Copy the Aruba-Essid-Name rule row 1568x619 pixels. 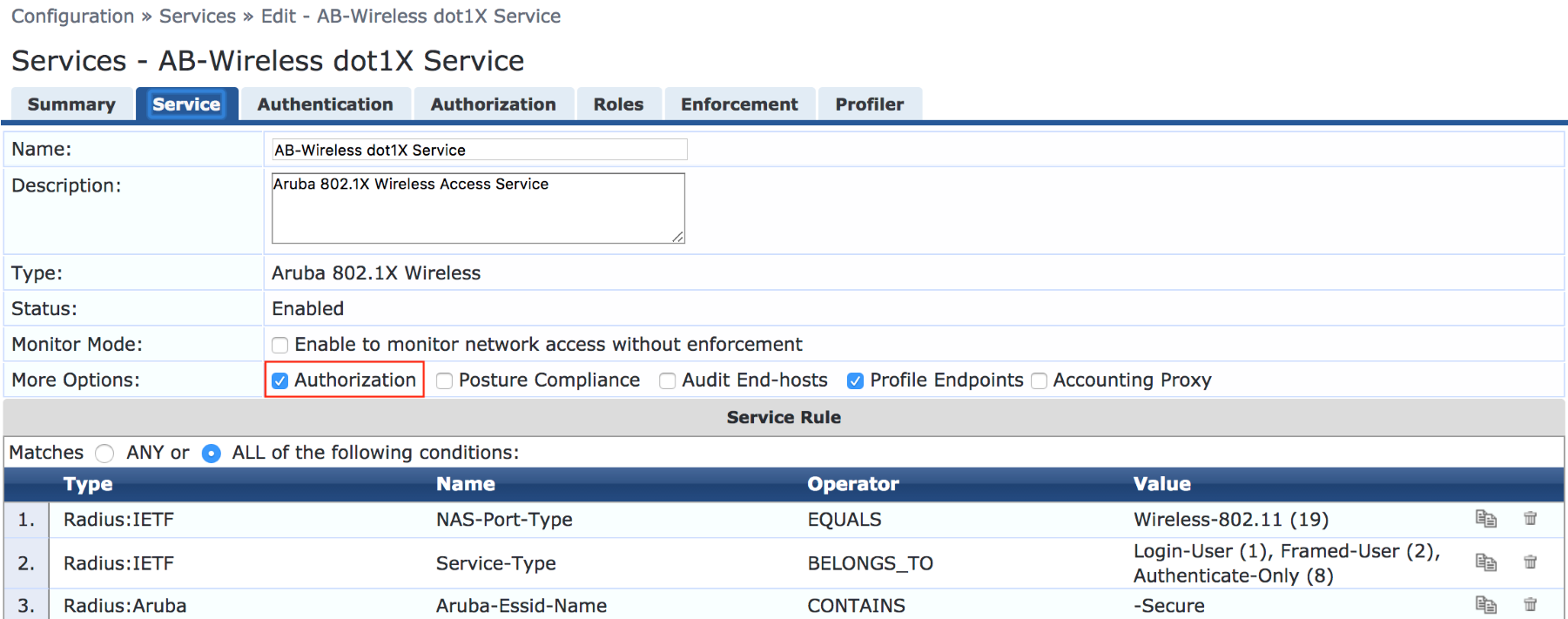tap(1485, 604)
